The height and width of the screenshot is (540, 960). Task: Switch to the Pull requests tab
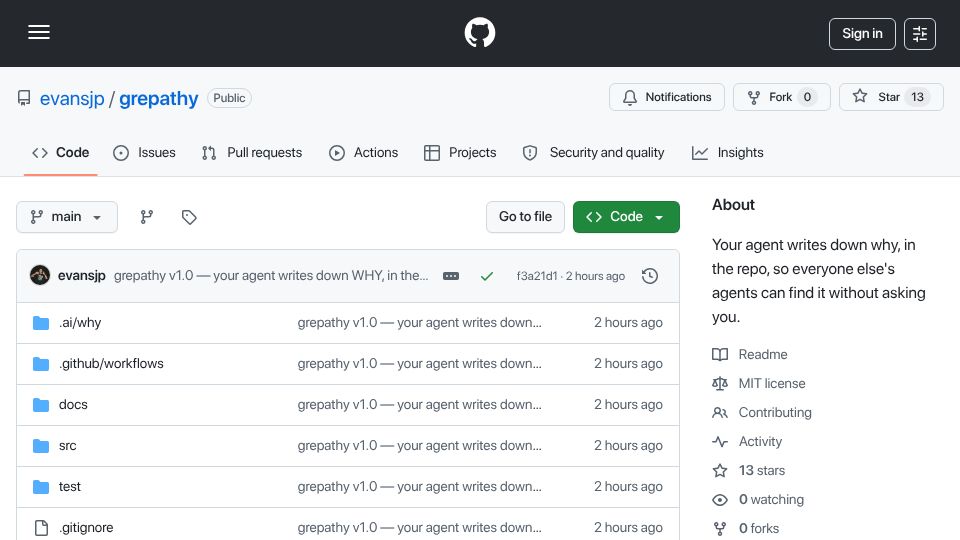(x=252, y=152)
